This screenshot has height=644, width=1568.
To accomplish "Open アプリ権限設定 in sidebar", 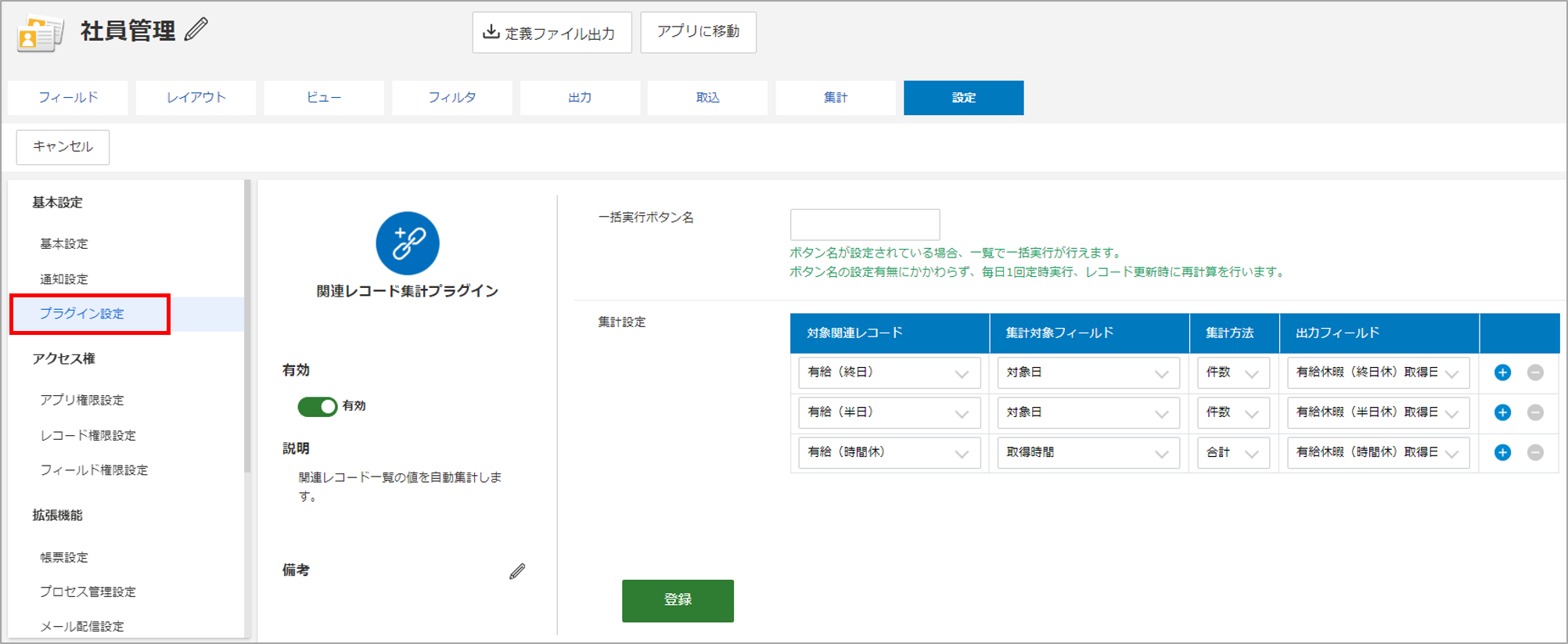I will click(82, 401).
